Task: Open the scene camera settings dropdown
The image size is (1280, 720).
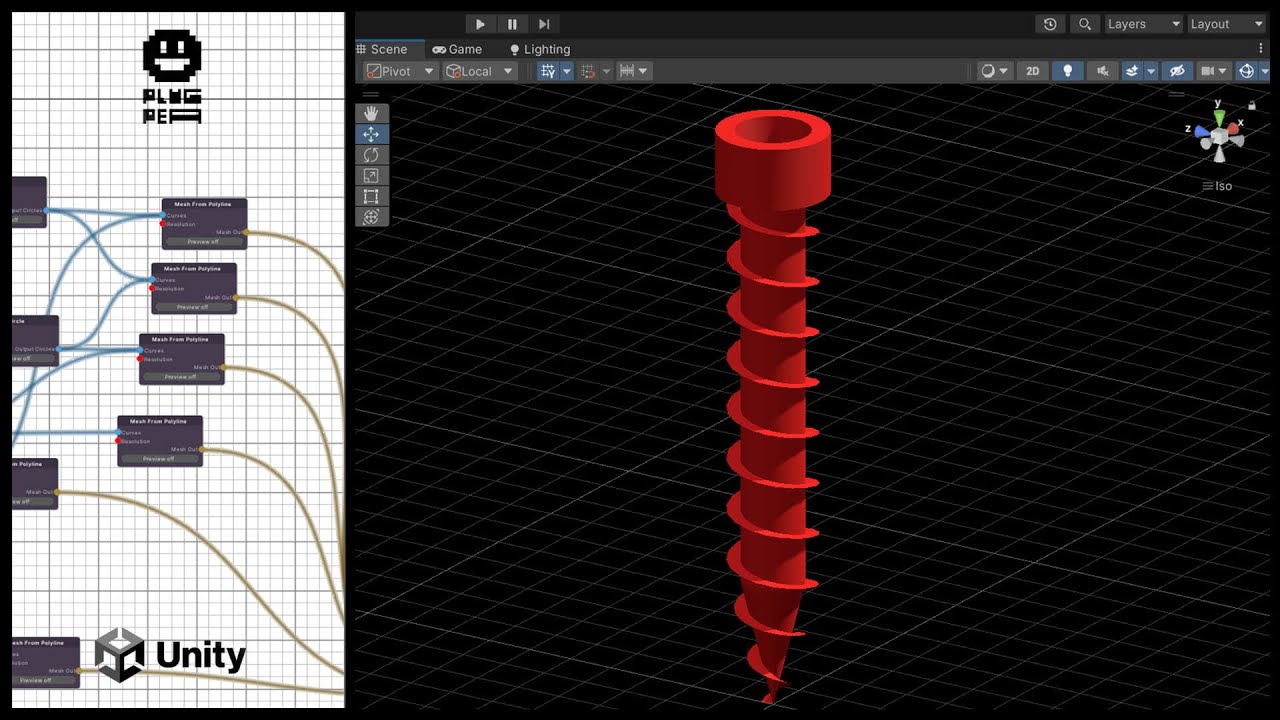Action: [x=1213, y=71]
